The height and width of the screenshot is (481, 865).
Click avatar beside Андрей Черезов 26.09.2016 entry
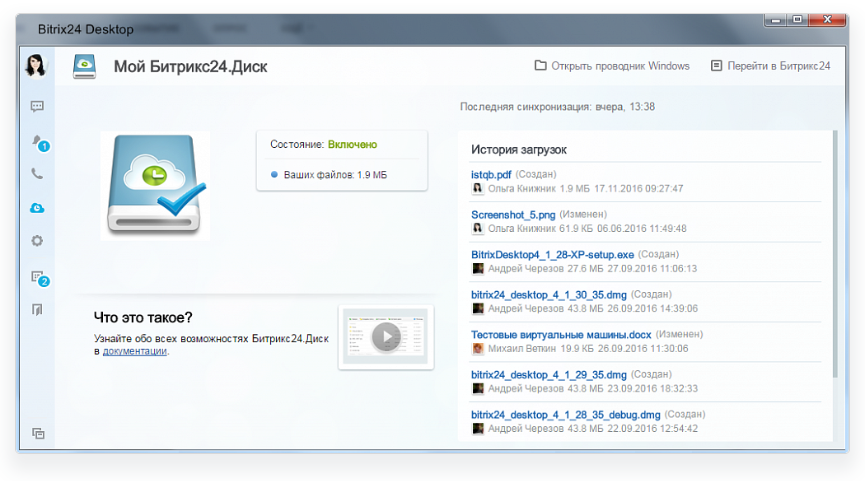click(x=478, y=308)
